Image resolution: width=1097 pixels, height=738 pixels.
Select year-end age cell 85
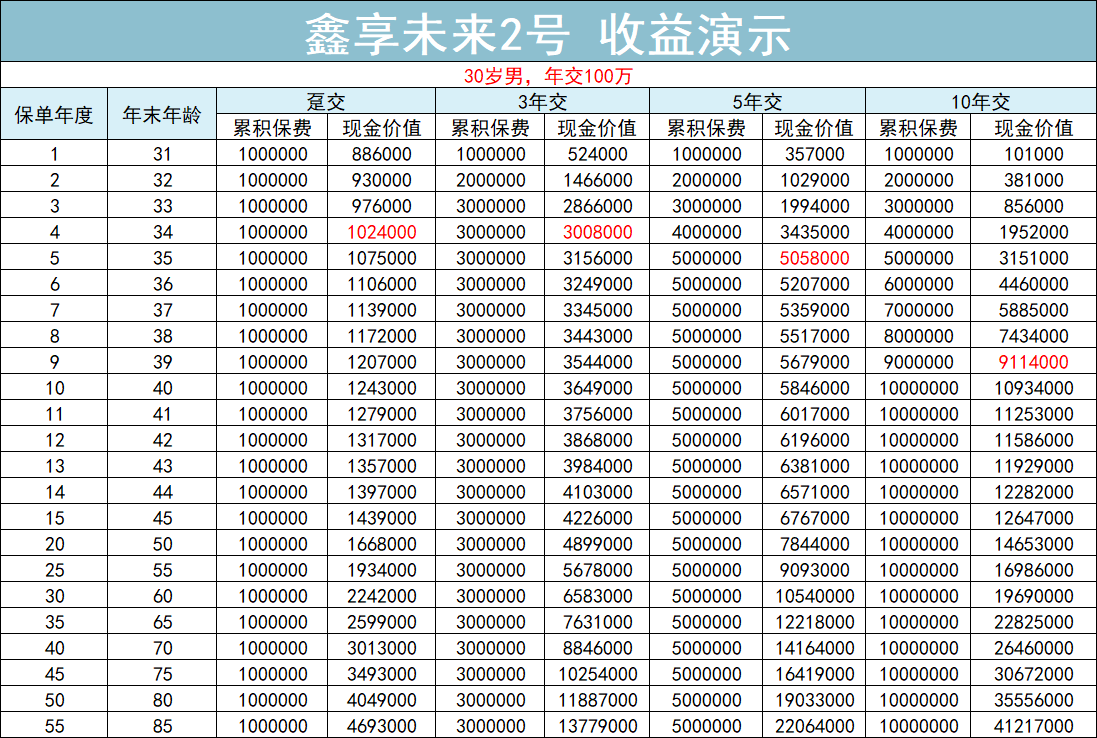pyautogui.click(x=162, y=726)
